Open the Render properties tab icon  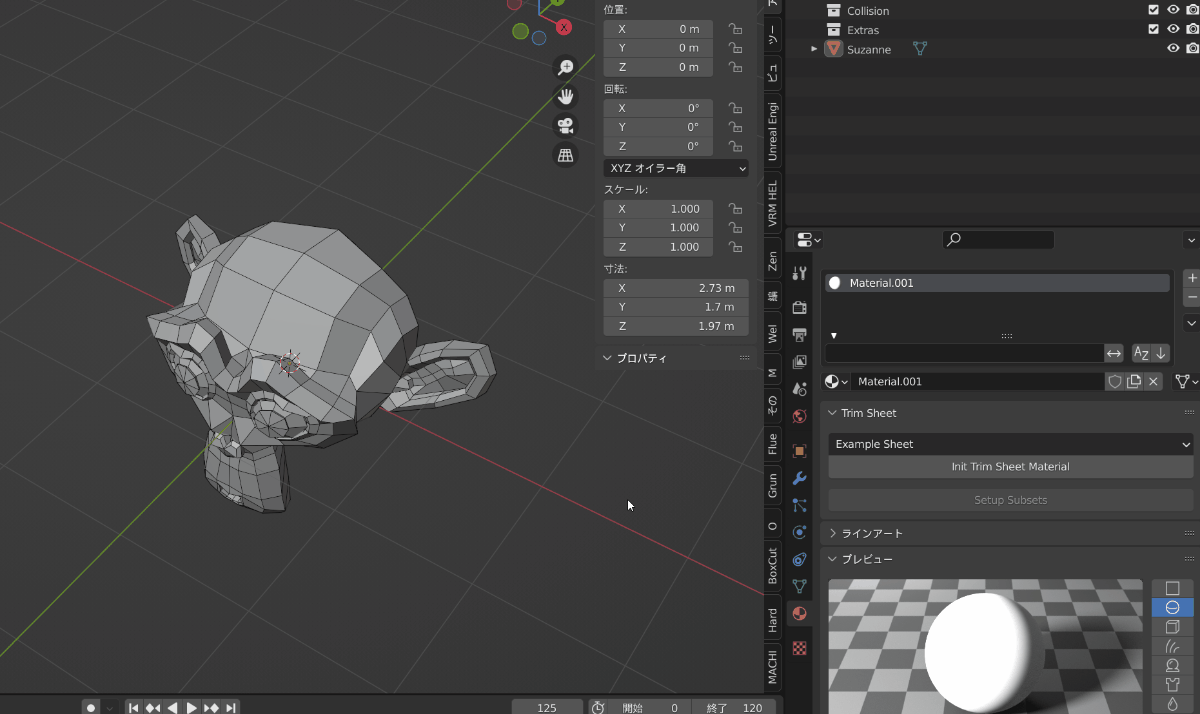(x=799, y=307)
